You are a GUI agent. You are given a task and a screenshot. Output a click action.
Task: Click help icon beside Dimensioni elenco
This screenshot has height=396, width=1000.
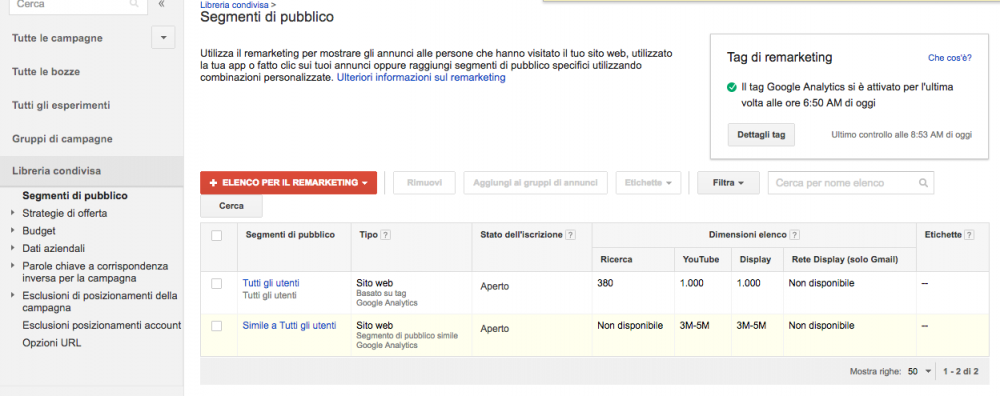[x=795, y=235]
